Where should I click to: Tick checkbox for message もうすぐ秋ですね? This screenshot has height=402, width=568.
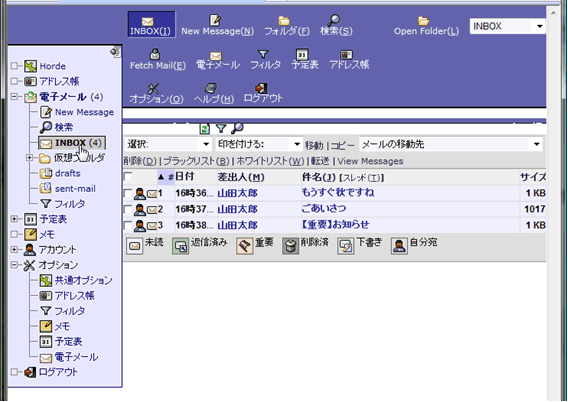pos(128,193)
